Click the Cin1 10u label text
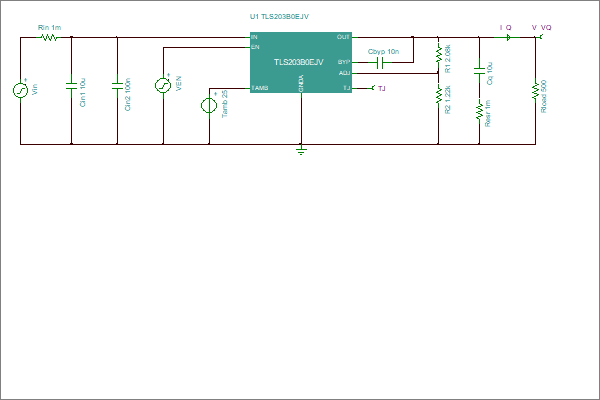The image size is (600, 400). (x=83, y=93)
